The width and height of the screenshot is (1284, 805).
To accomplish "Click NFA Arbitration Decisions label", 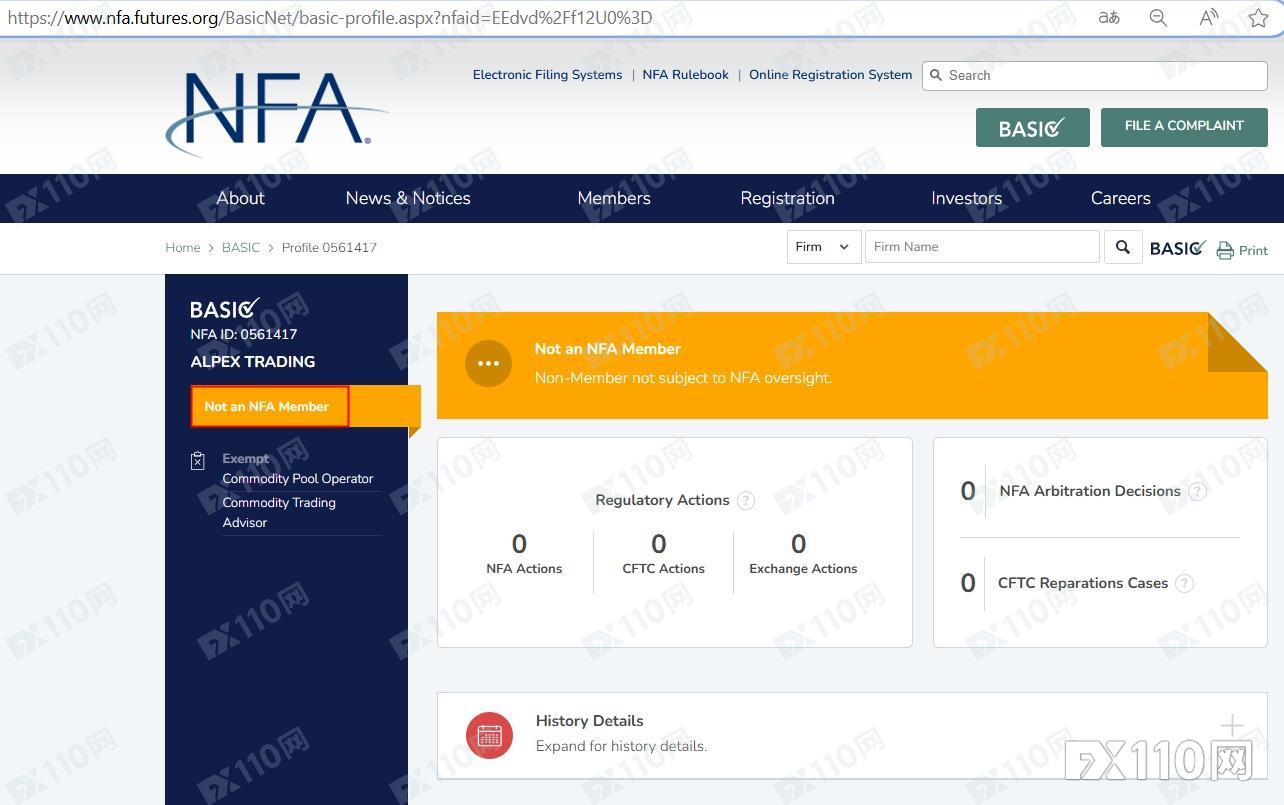I will pyautogui.click(x=1090, y=491).
